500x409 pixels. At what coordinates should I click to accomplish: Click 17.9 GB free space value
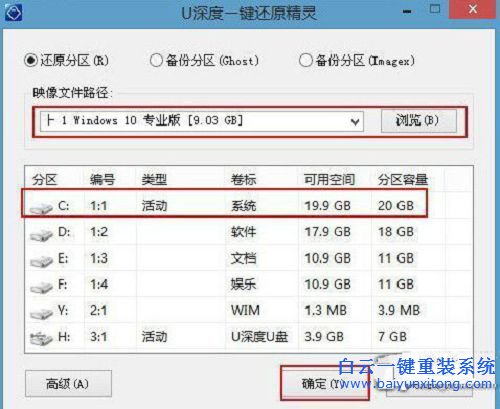pyautogui.click(x=327, y=232)
